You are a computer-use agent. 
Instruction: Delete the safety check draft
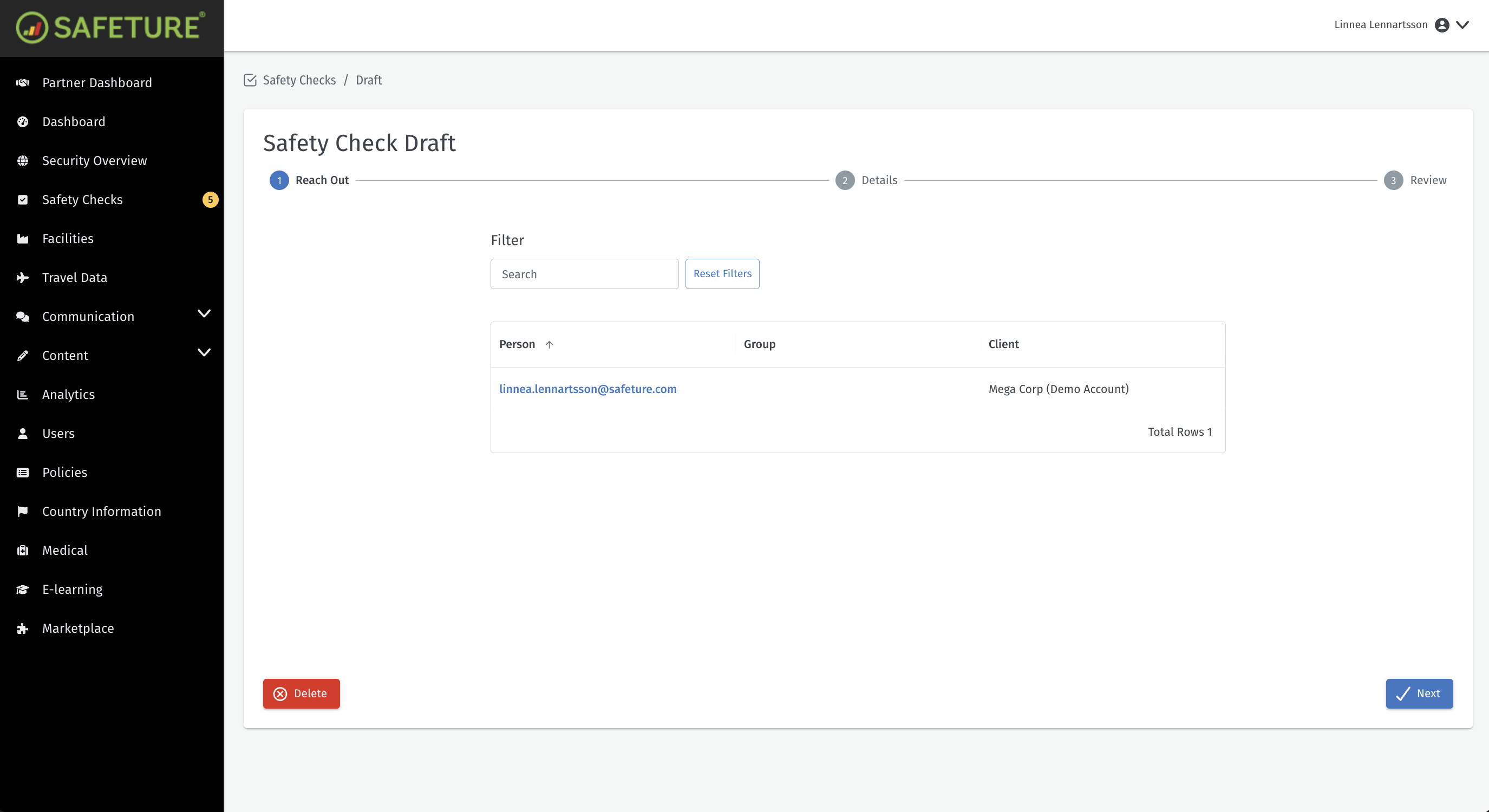tap(301, 693)
